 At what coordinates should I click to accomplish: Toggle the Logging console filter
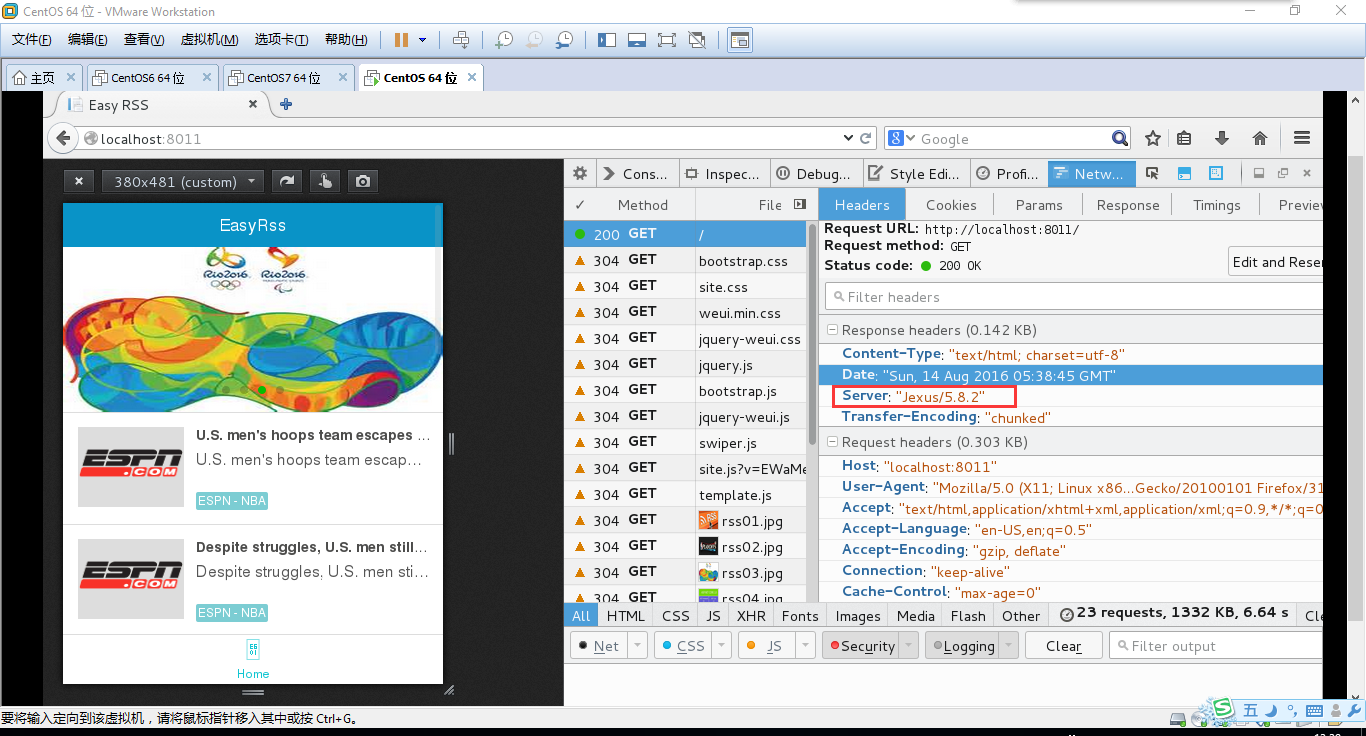coord(961,646)
